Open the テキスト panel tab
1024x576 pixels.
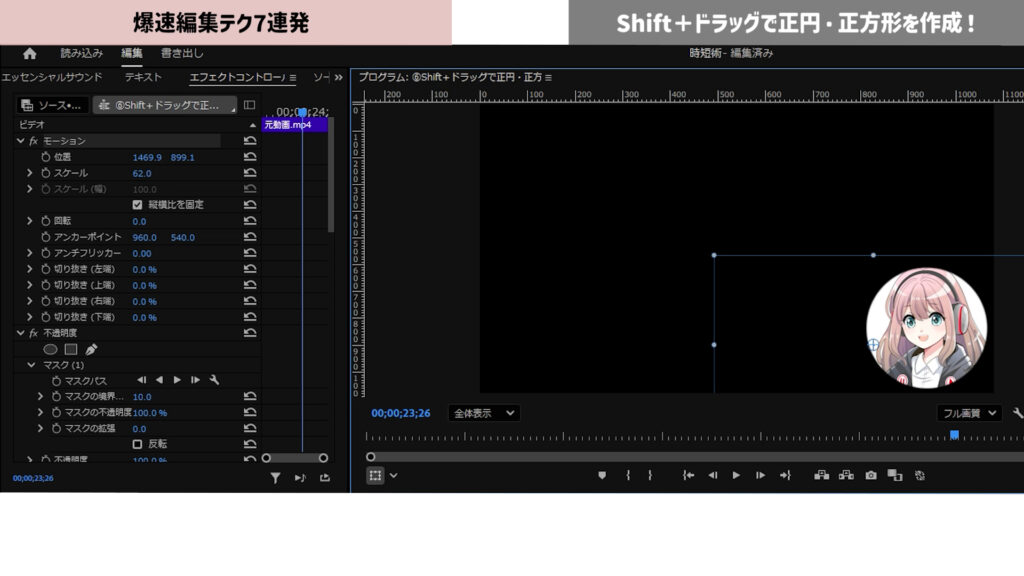coord(143,77)
